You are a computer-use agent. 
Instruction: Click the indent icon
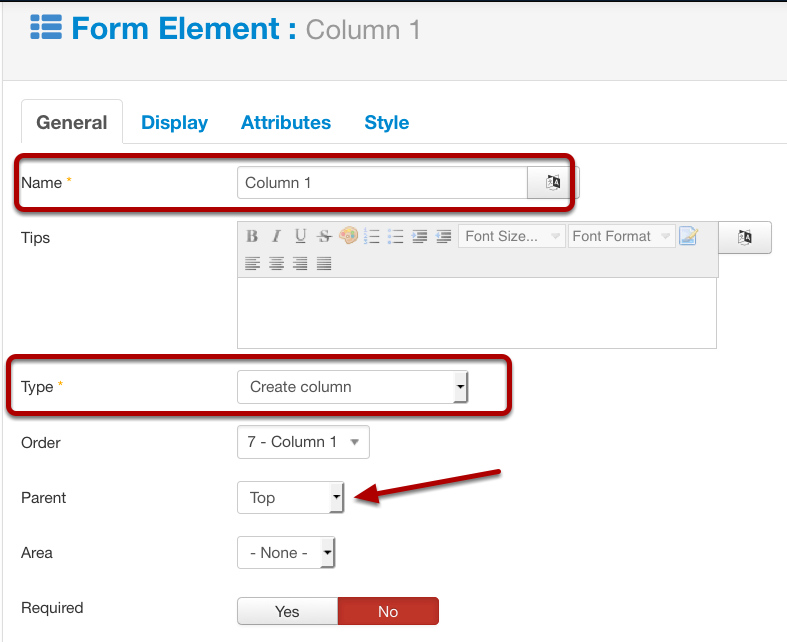tap(419, 236)
